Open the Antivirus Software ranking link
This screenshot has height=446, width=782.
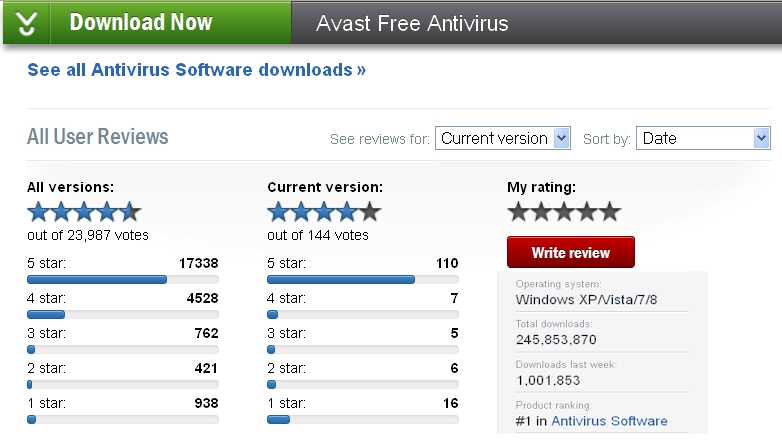(609, 421)
